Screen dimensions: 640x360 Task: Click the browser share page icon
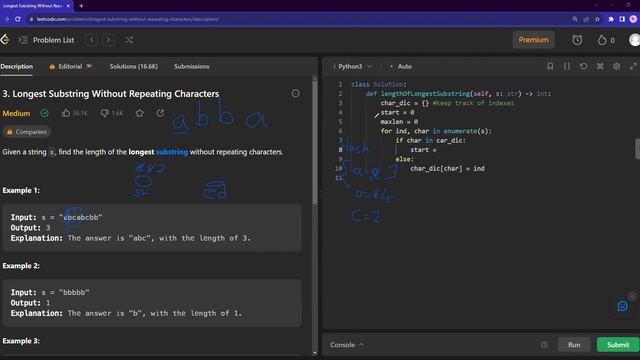click(x=586, y=19)
